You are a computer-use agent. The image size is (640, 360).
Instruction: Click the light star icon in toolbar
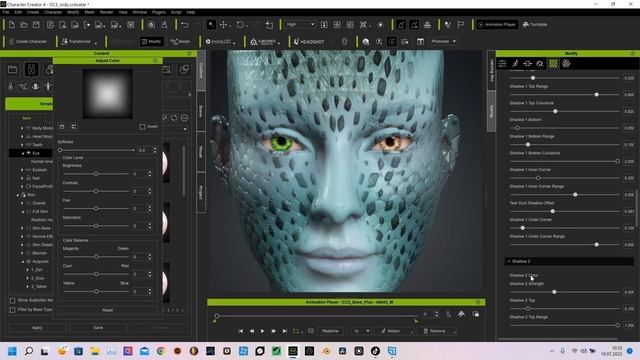click(380, 25)
